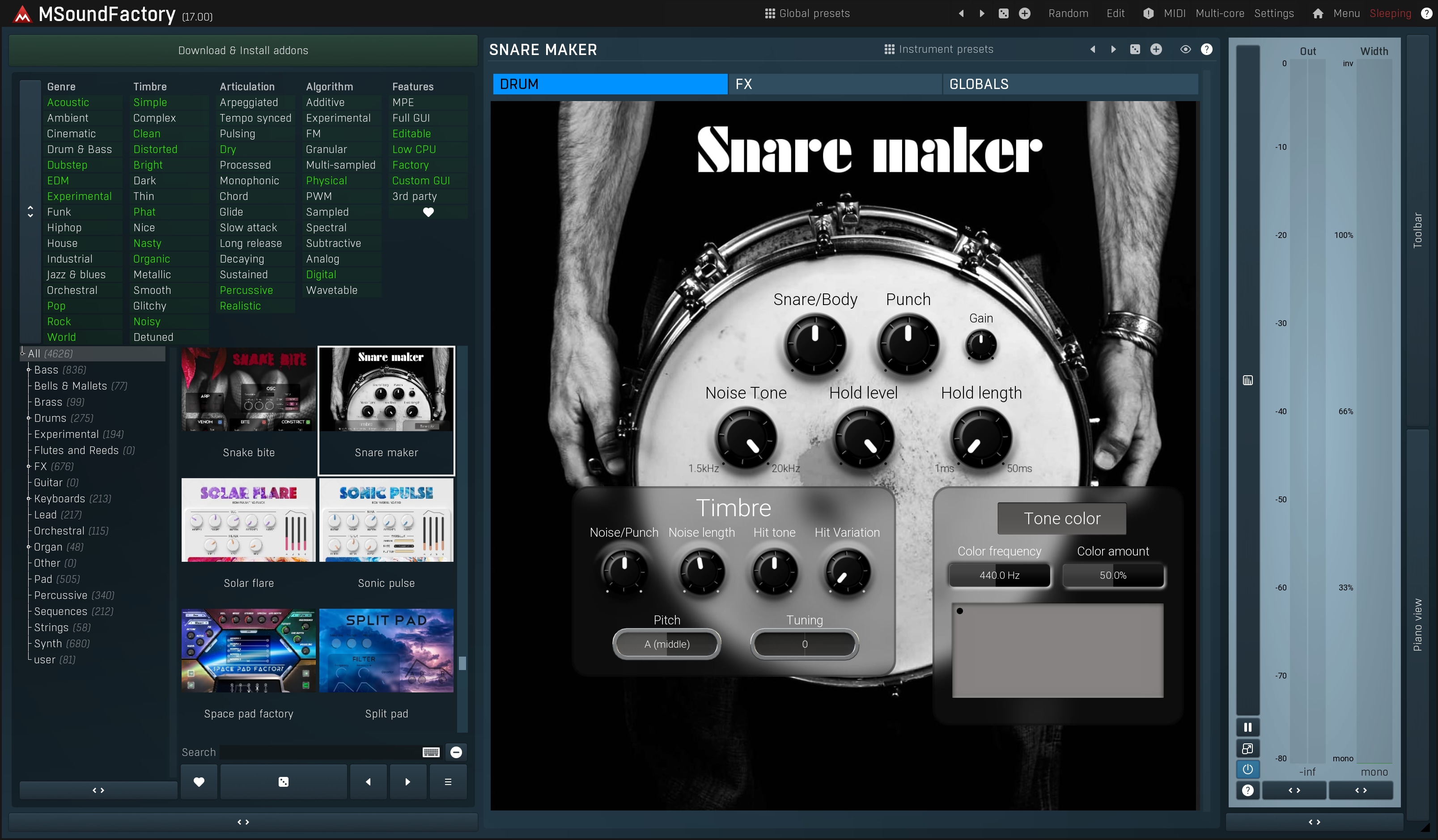The image size is (1438, 840).
Task: Click the clear search minus icon
Action: tap(456, 752)
